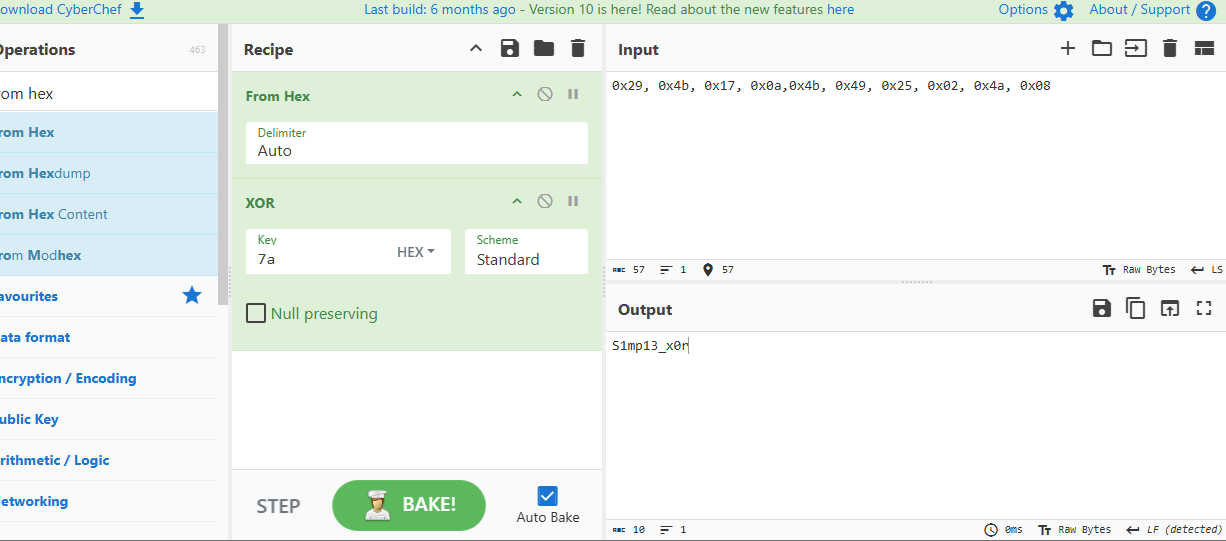Select From Hex Content operation

pos(109,214)
